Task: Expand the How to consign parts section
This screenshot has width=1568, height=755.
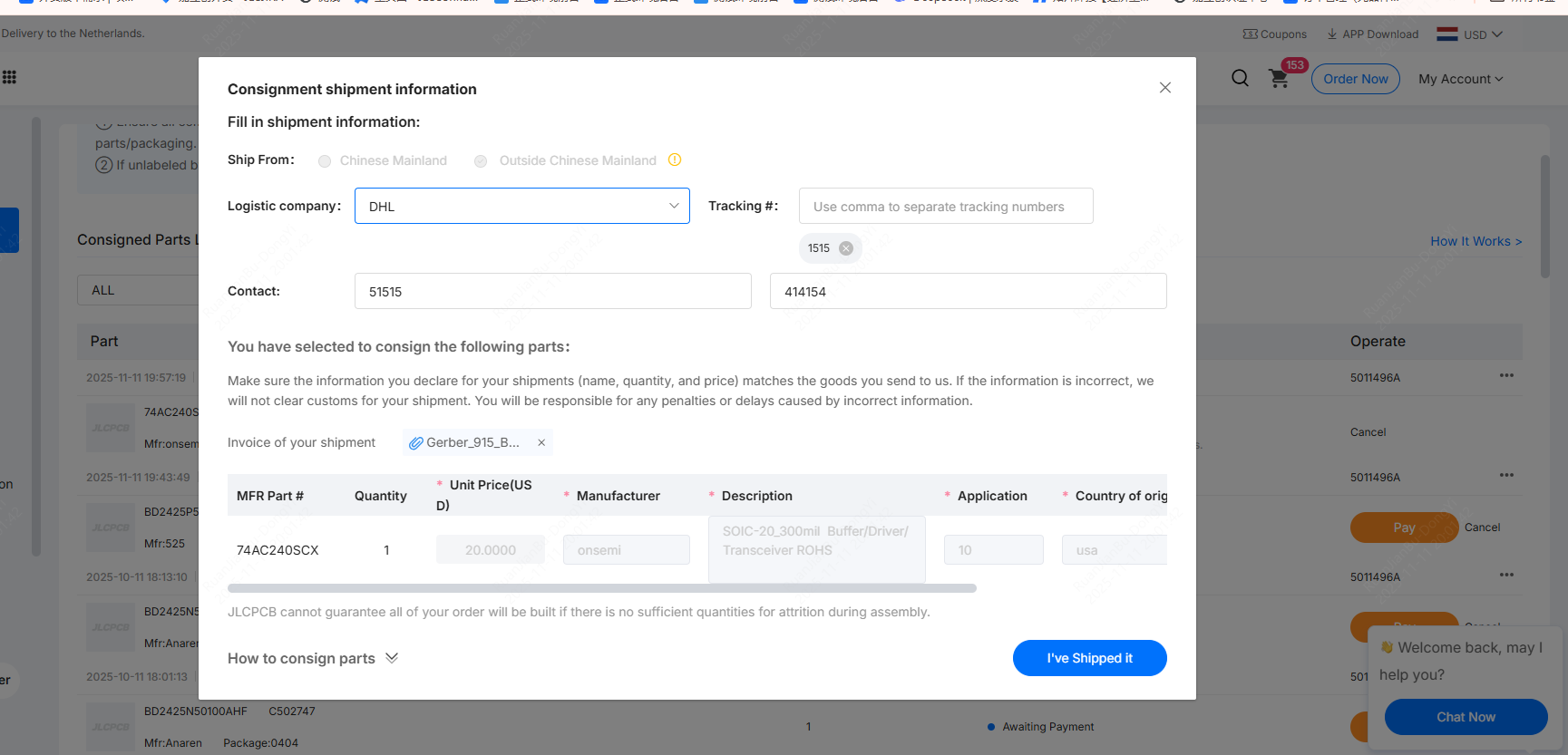Action: tap(313, 658)
